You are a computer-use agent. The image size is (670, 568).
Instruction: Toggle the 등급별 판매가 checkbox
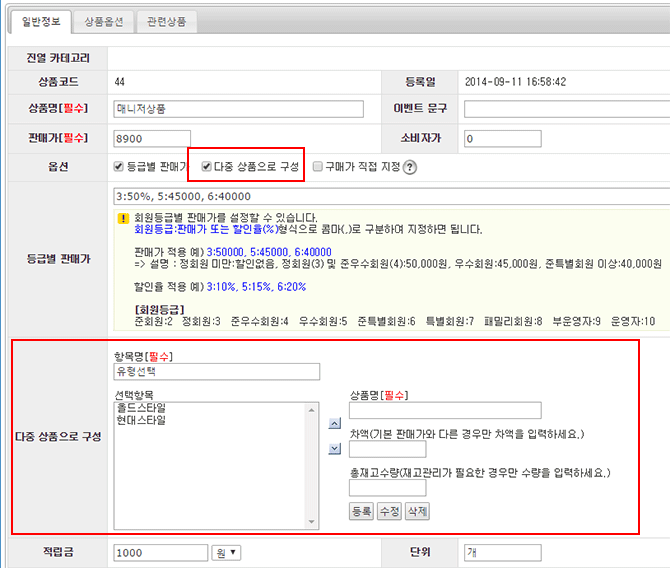tap(120, 167)
